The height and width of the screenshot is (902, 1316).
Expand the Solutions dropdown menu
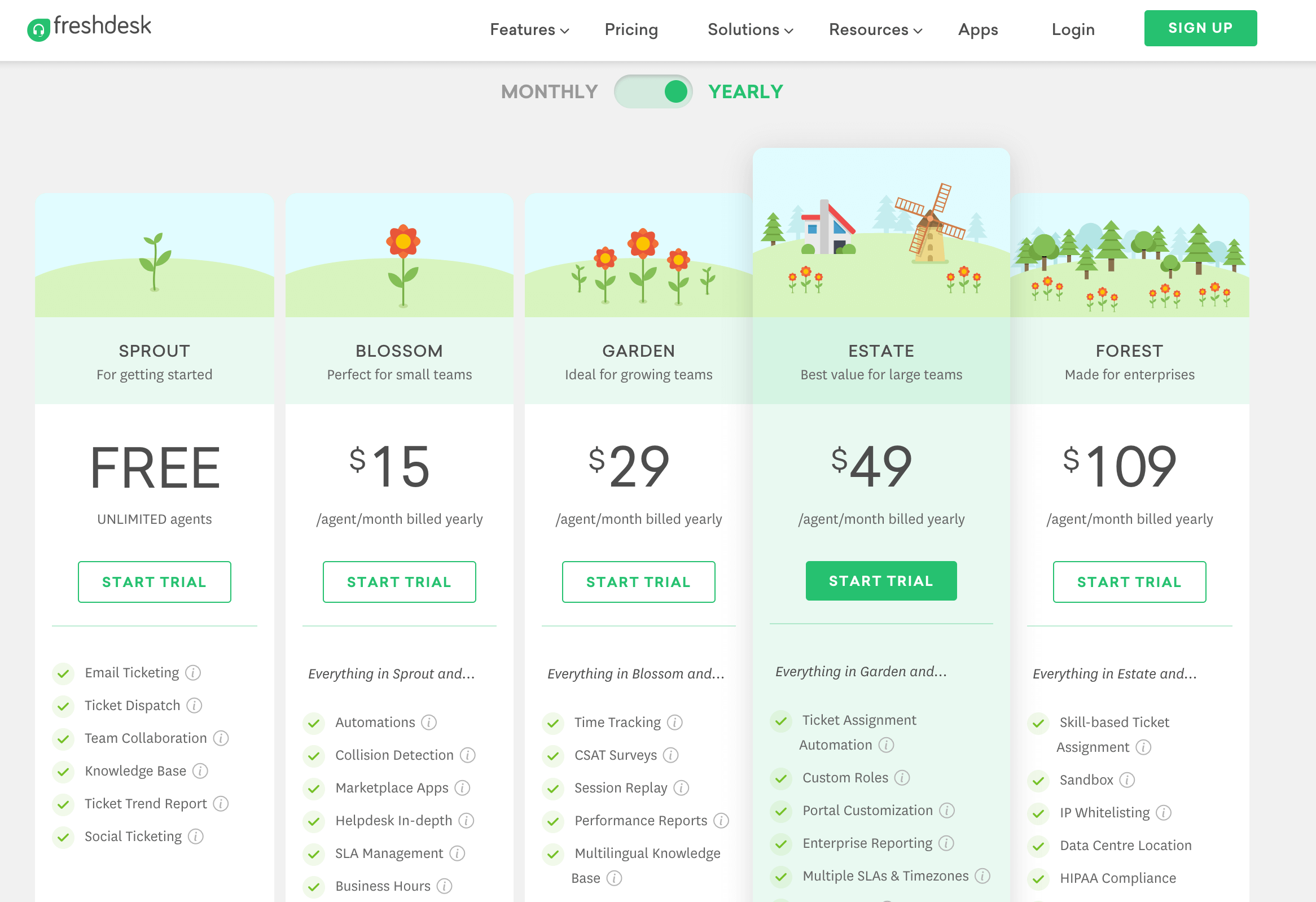[751, 29]
